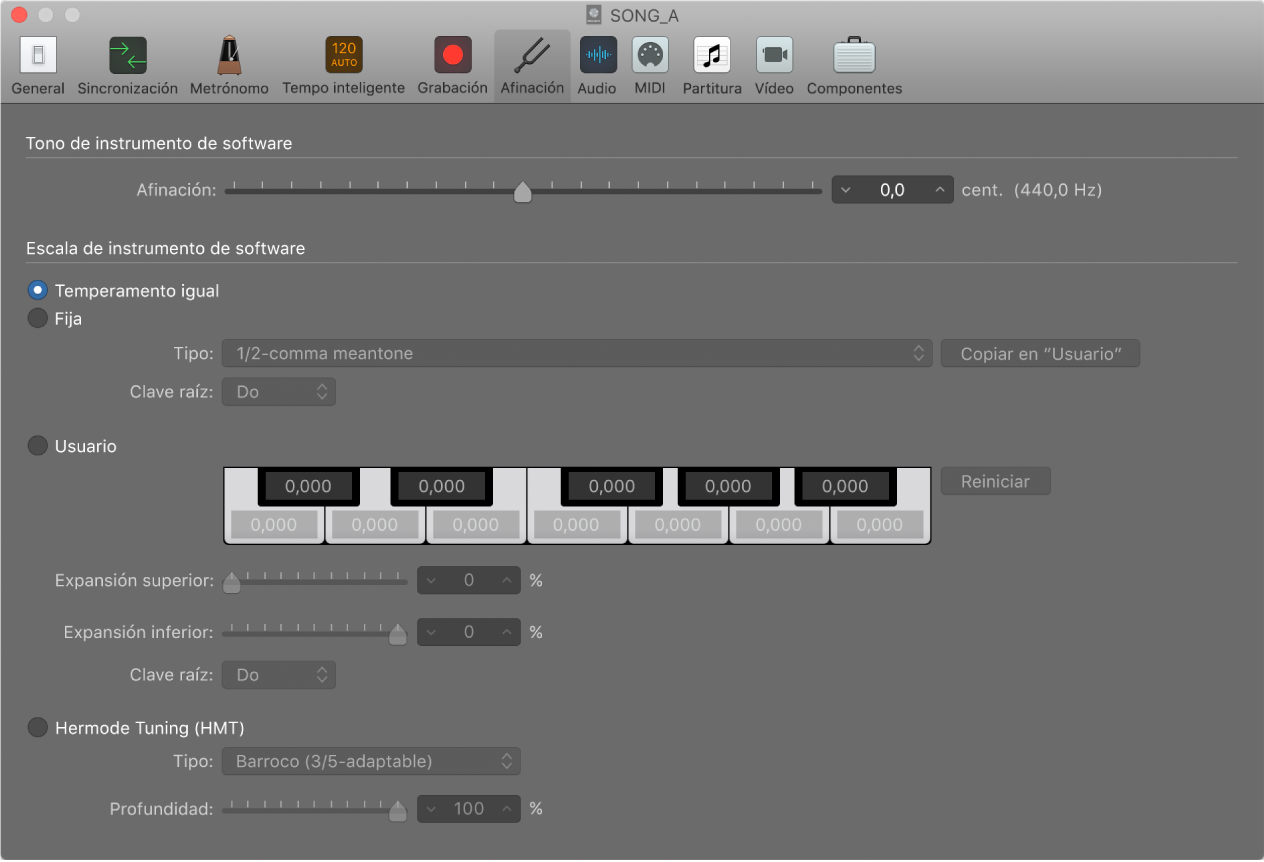Click the Grabación record icon
The height and width of the screenshot is (862, 1264).
point(452,56)
